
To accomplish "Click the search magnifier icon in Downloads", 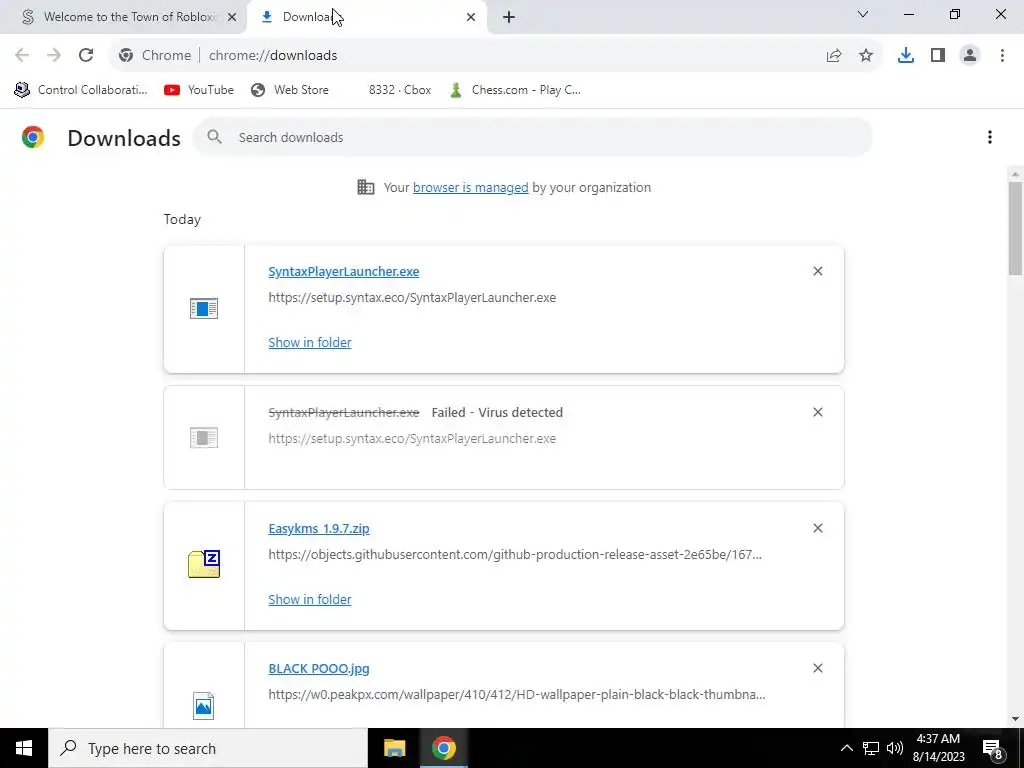I will [x=214, y=137].
